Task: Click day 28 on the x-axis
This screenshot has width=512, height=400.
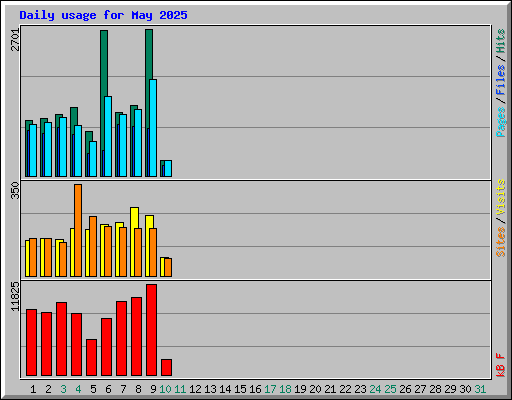Action: [x=435, y=389]
